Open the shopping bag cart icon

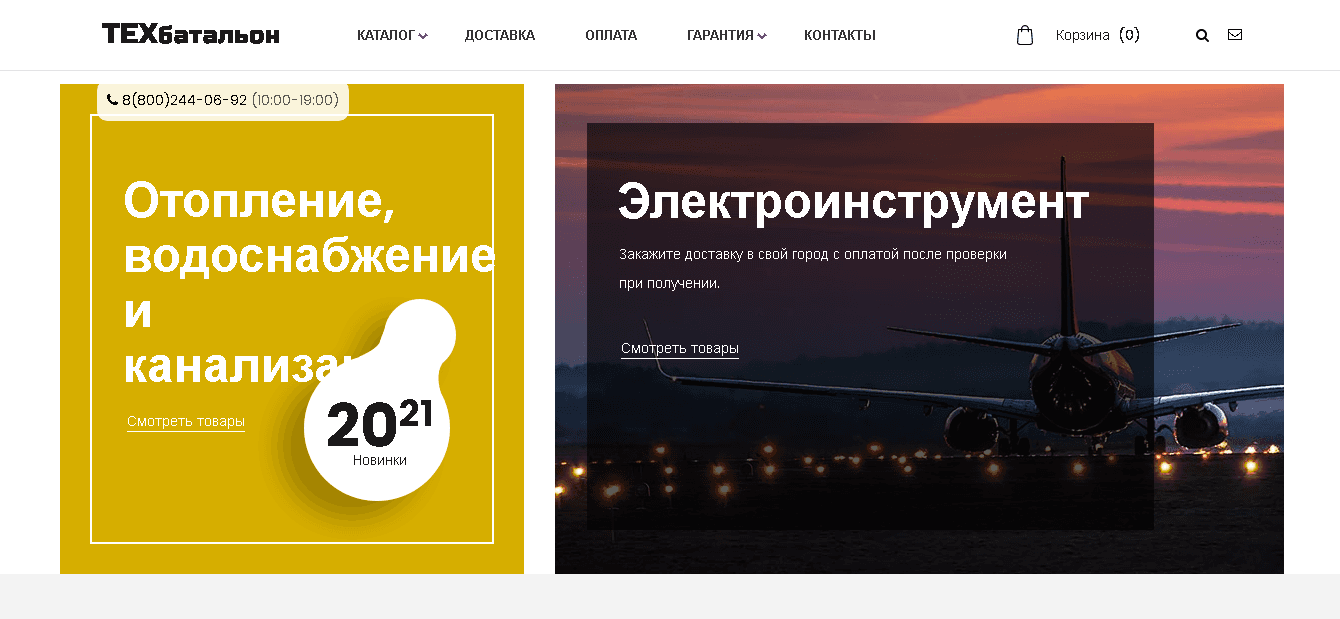tap(1024, 35)
